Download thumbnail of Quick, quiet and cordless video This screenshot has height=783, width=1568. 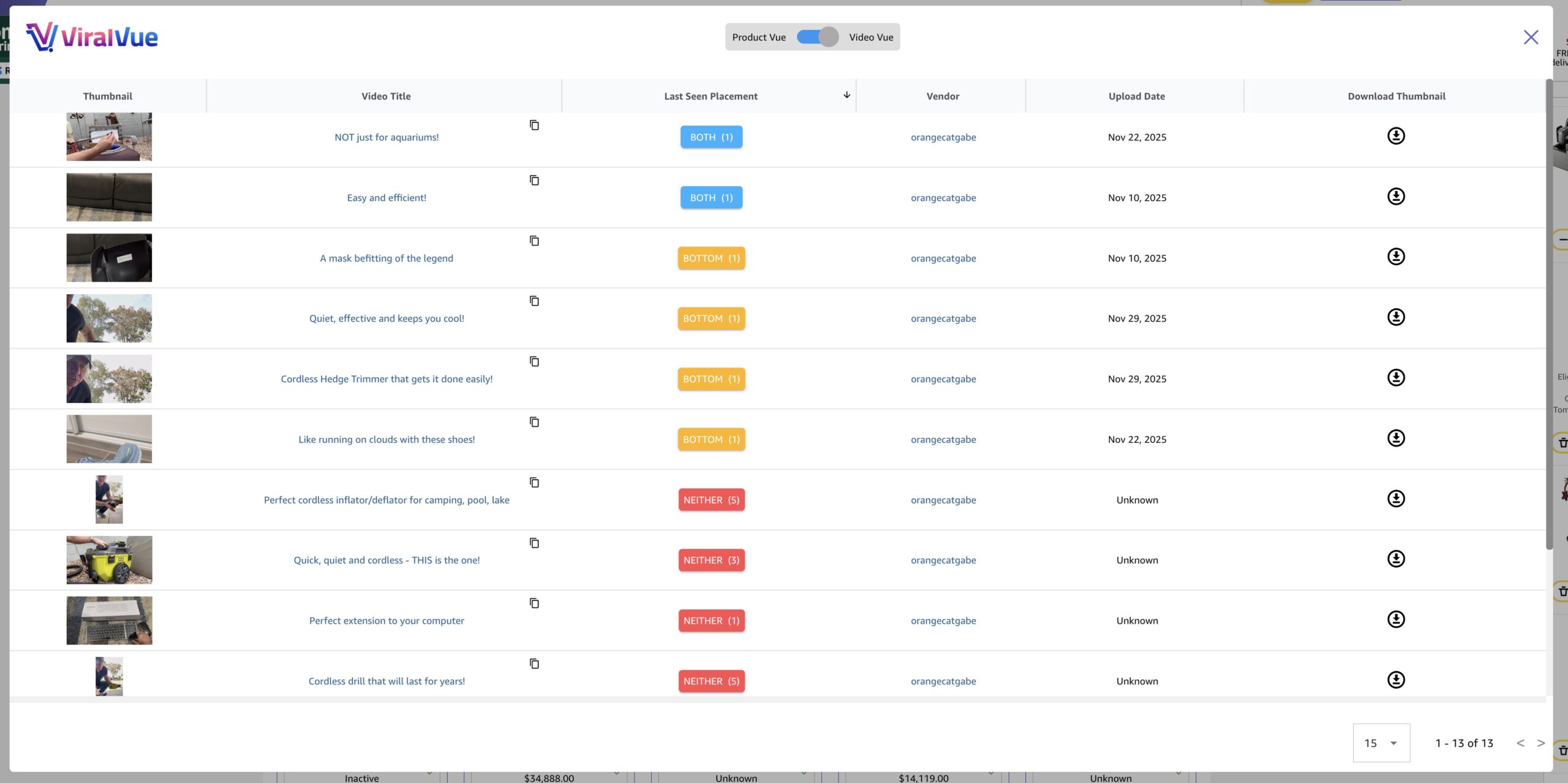[x=1395, y=559]
